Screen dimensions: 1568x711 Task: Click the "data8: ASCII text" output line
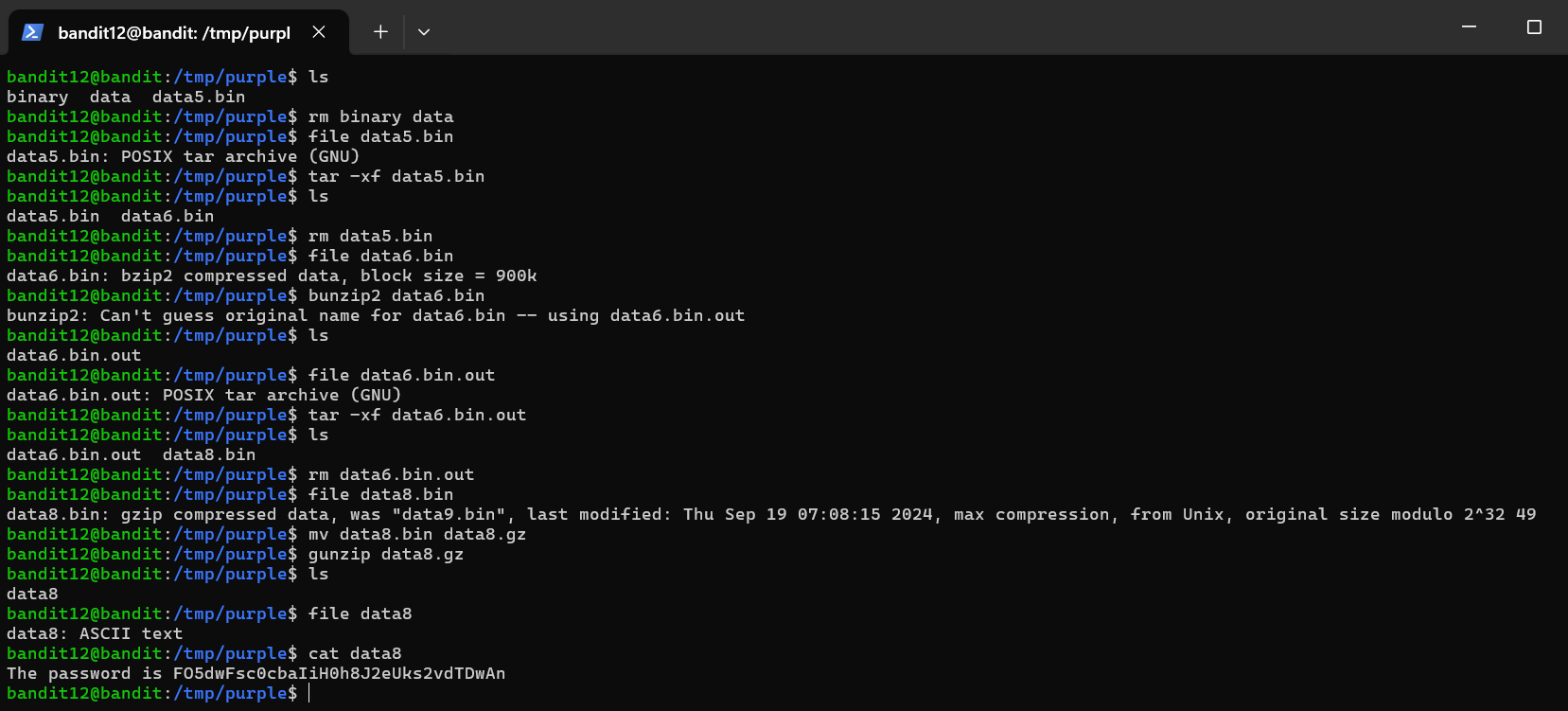coord(95,634)
